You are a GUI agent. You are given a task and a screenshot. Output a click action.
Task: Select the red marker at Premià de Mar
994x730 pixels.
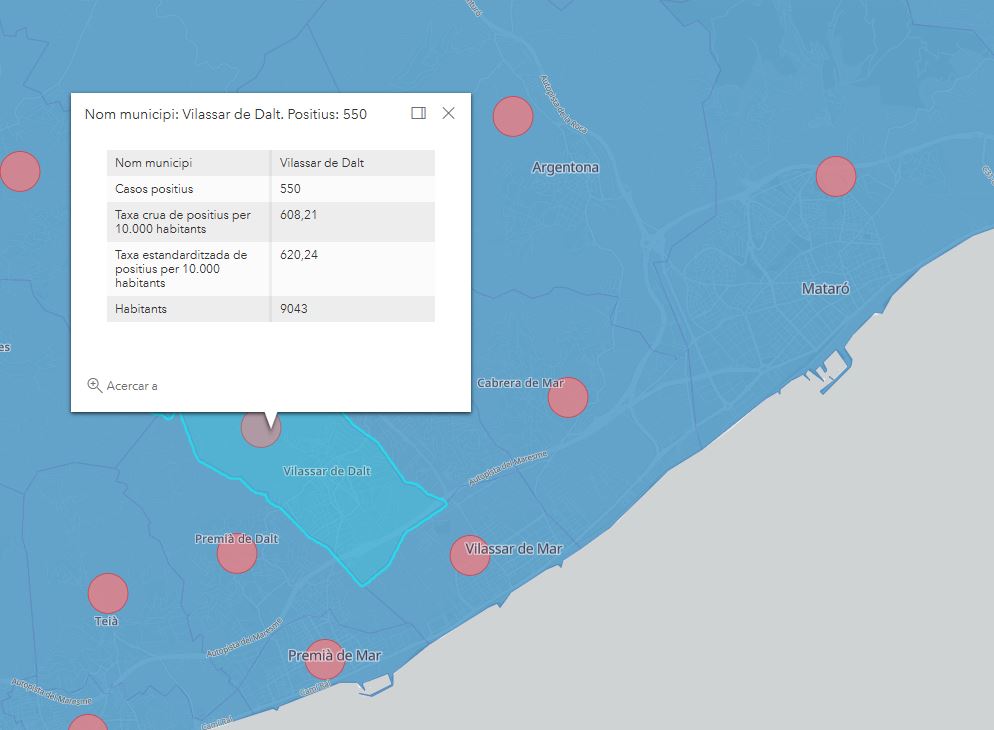[x=325, y=659]
